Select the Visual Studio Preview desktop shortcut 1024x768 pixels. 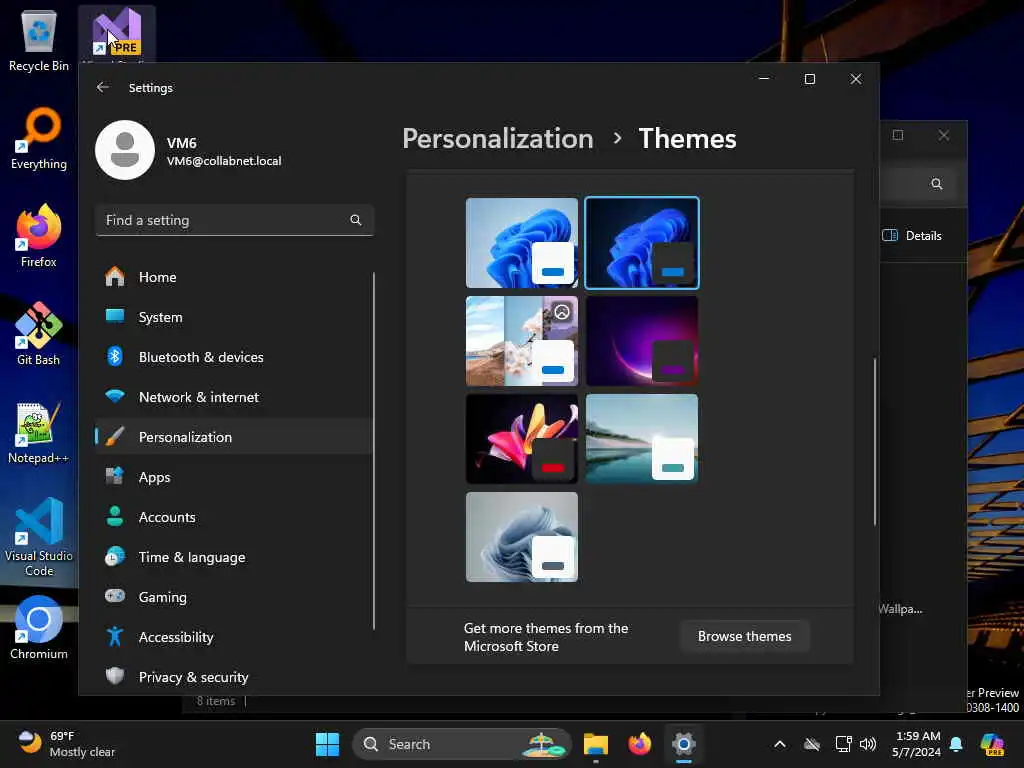pos(117,34)
